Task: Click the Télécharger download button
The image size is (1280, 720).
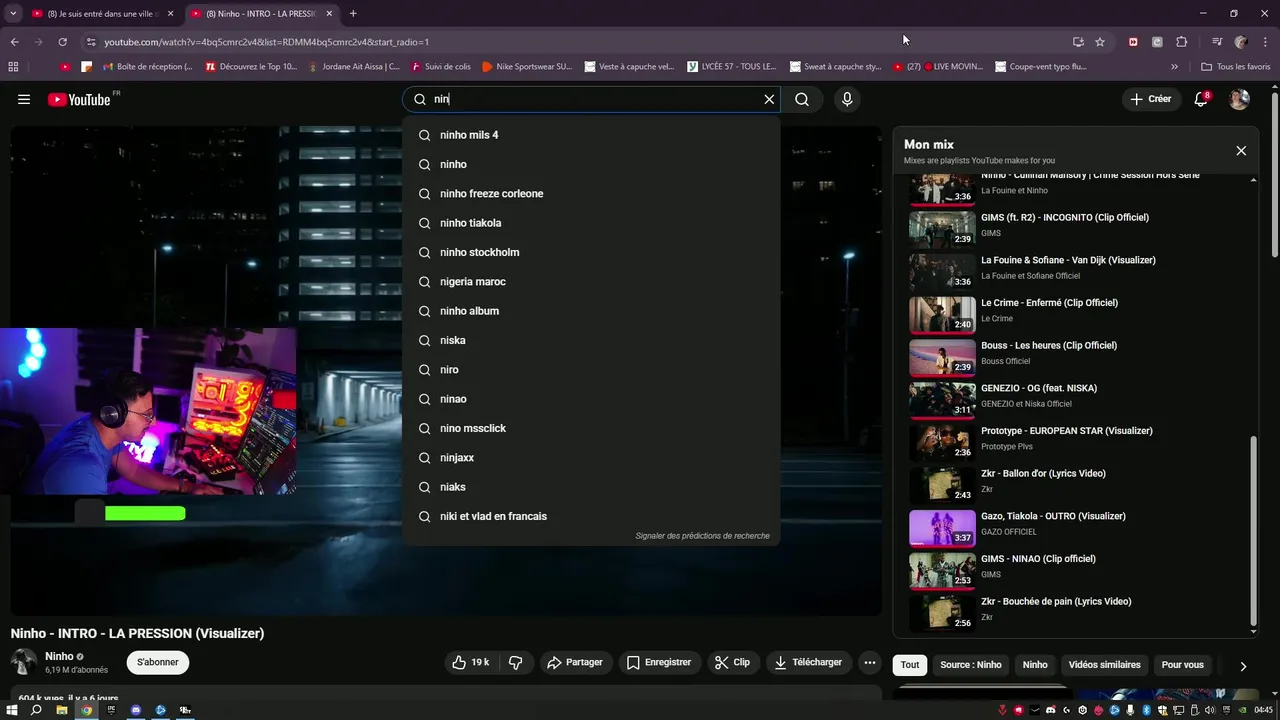Action: (809, 662)
